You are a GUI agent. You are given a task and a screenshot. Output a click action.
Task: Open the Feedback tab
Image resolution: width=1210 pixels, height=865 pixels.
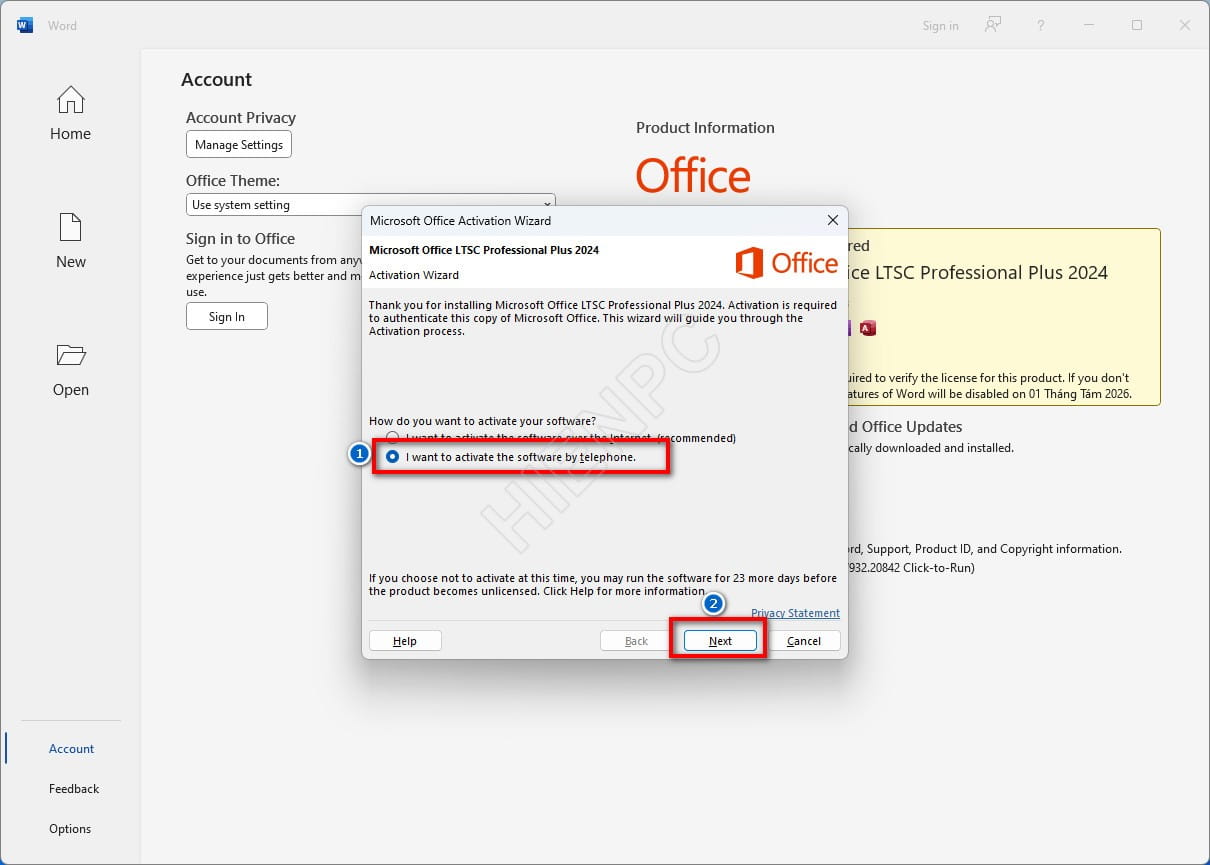pos(74,788)
